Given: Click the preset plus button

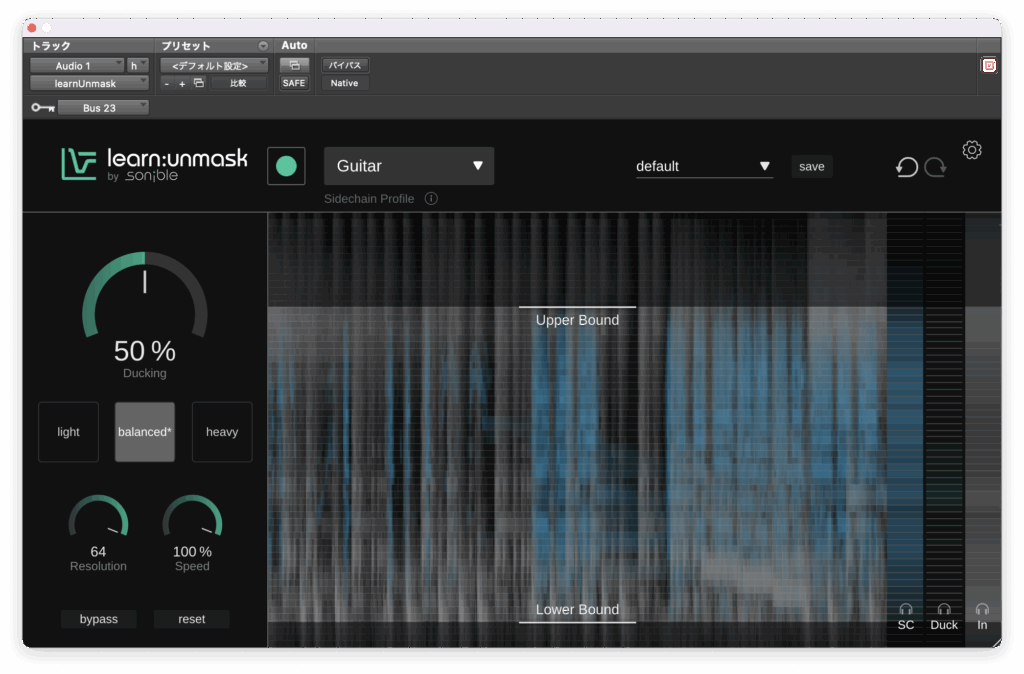Looking at the screenshot, I should click(x=182, y=84).
